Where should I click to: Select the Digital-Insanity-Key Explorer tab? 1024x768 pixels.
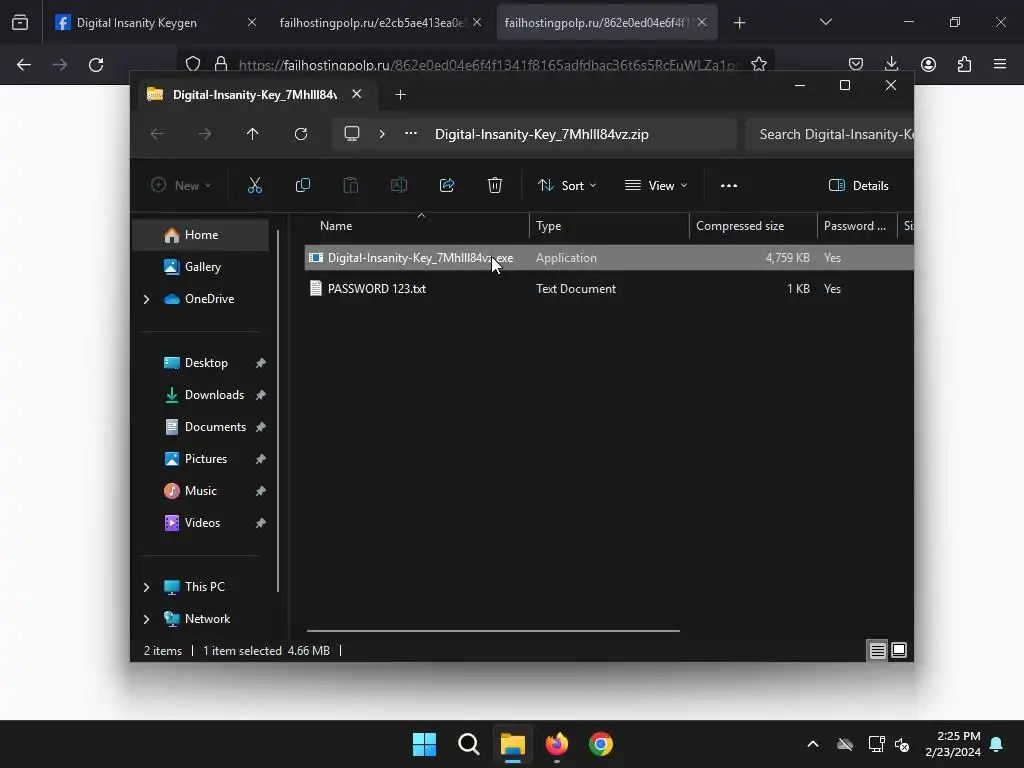click(255, 95)
